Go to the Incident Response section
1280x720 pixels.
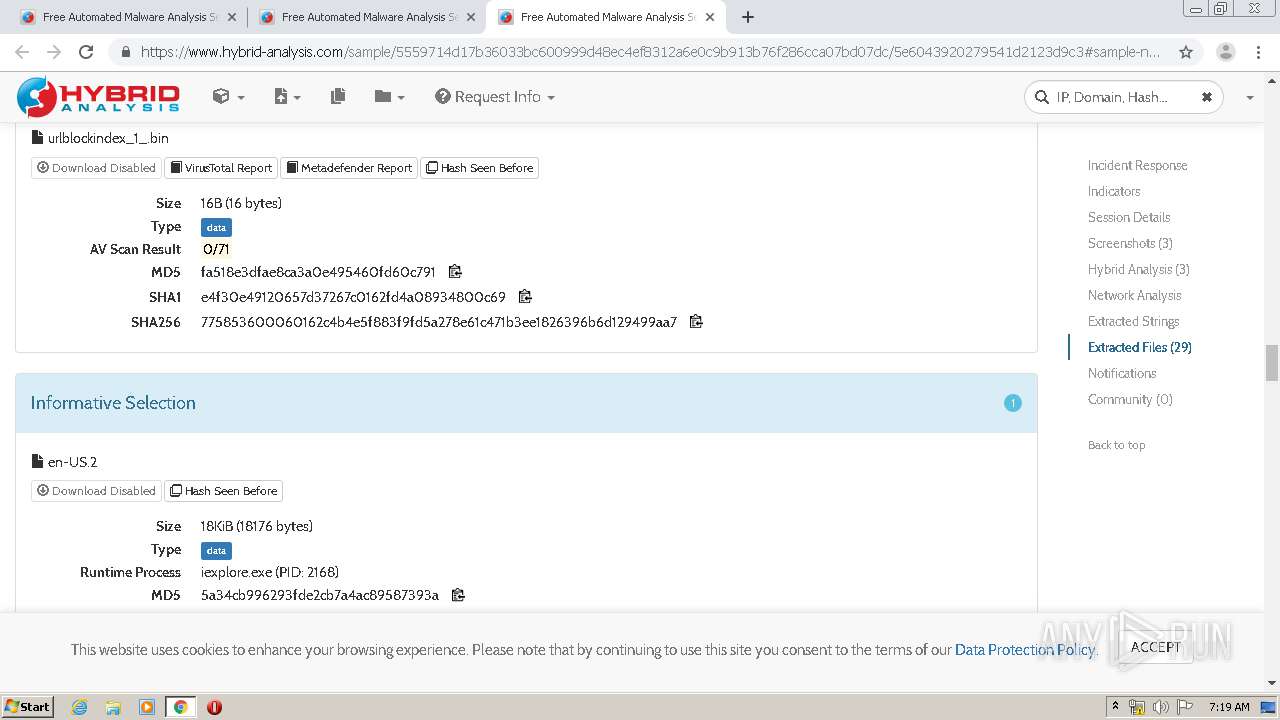click(x=1137, y=165)
